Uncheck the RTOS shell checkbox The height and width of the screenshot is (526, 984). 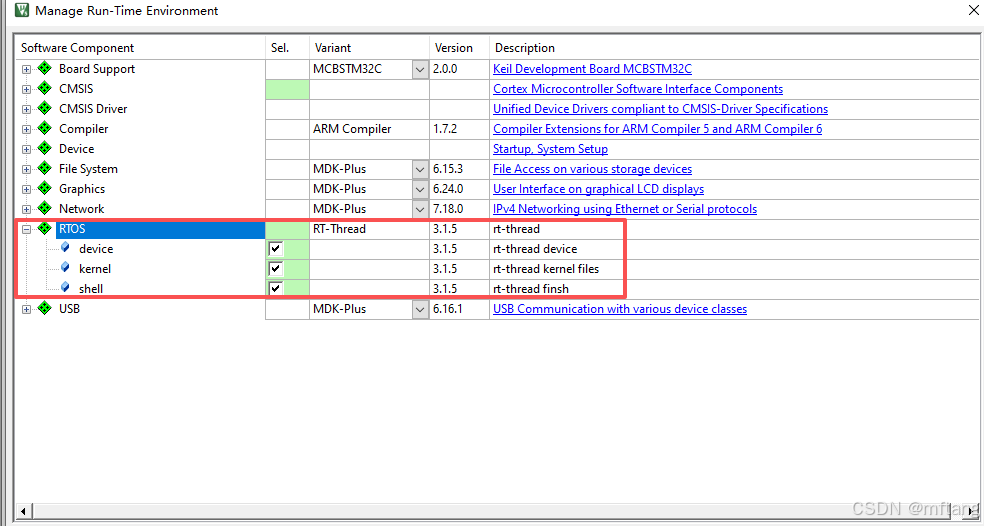275,289
